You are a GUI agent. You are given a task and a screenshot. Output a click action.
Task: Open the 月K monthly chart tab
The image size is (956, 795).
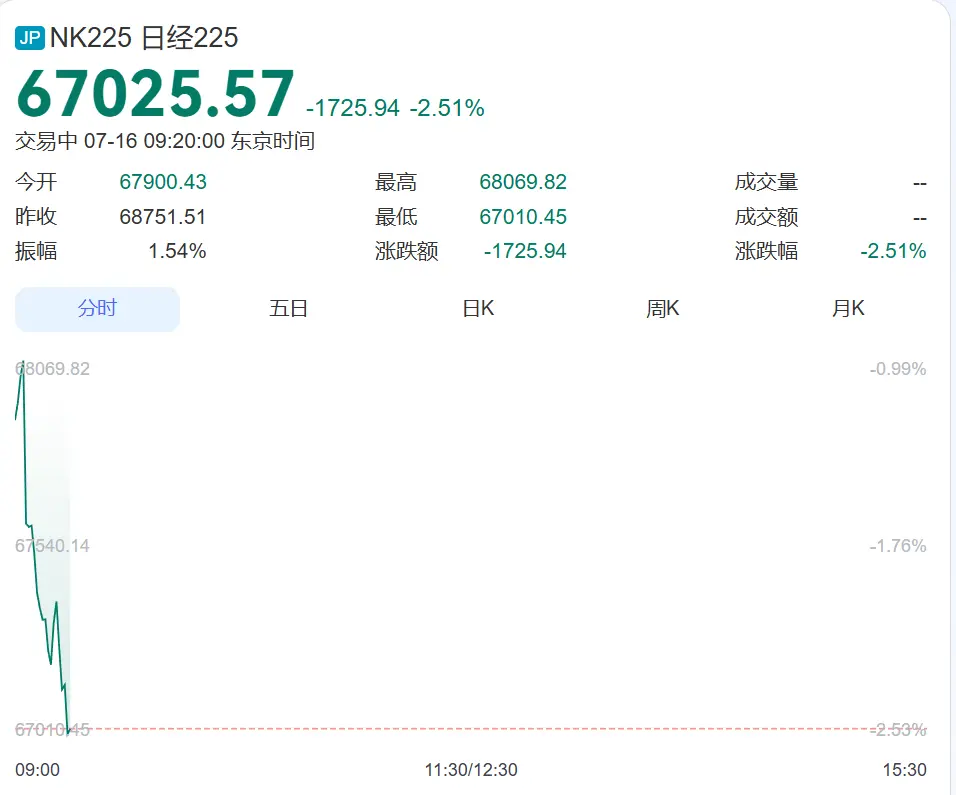pos(848,308)
